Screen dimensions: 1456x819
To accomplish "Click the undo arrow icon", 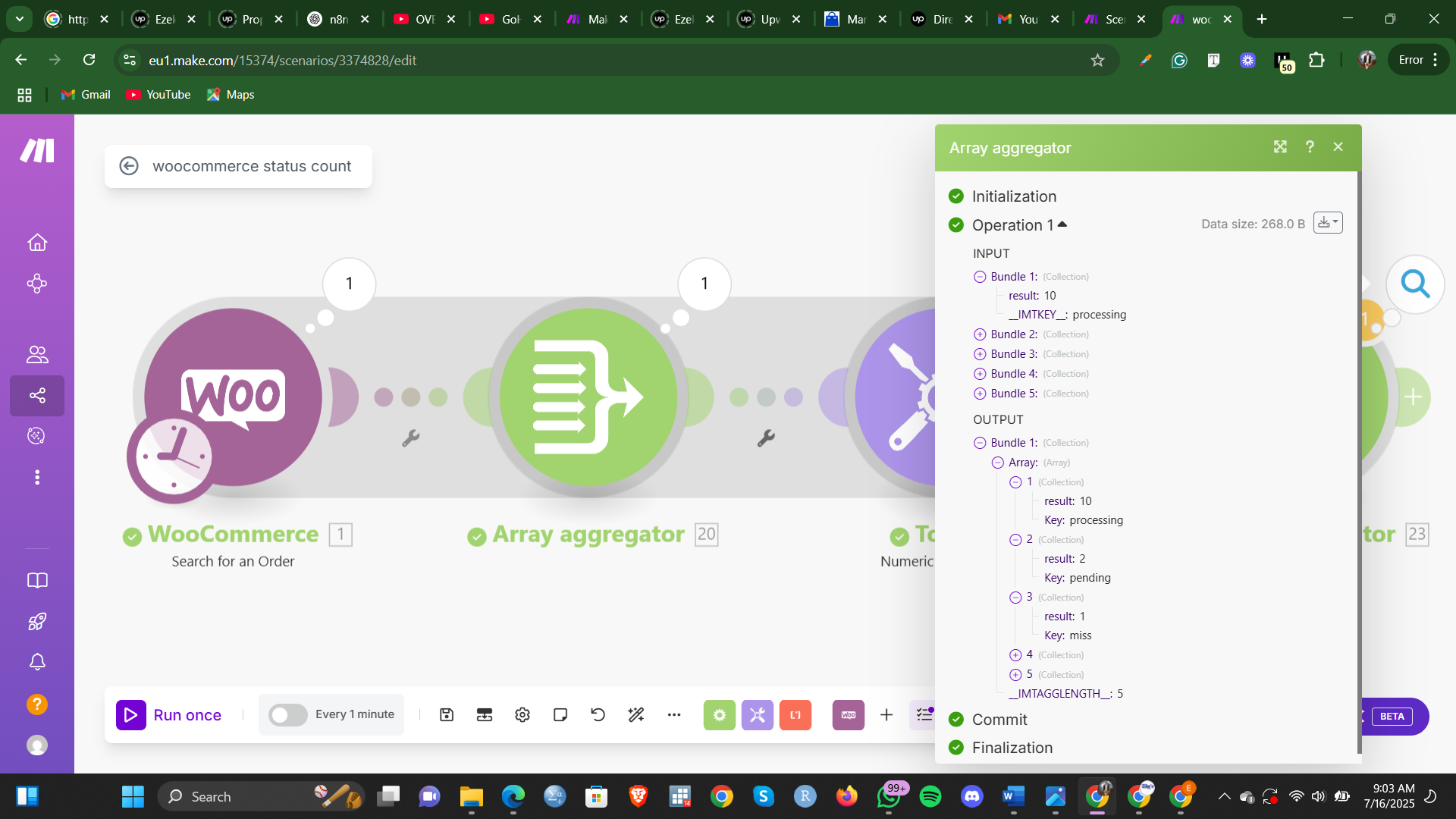I will [598, 715].
